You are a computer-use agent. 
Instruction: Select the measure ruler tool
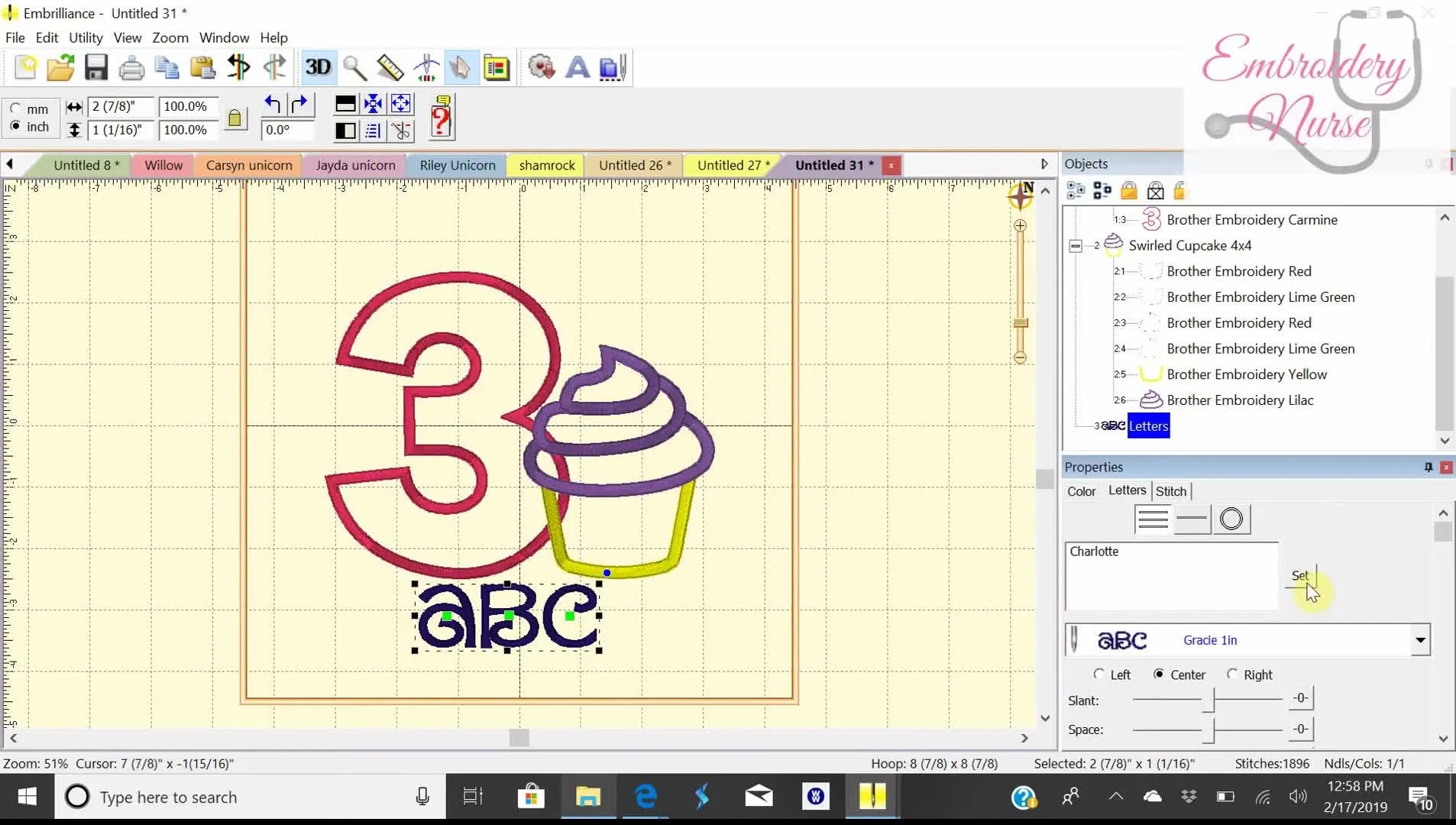(390, 67)
